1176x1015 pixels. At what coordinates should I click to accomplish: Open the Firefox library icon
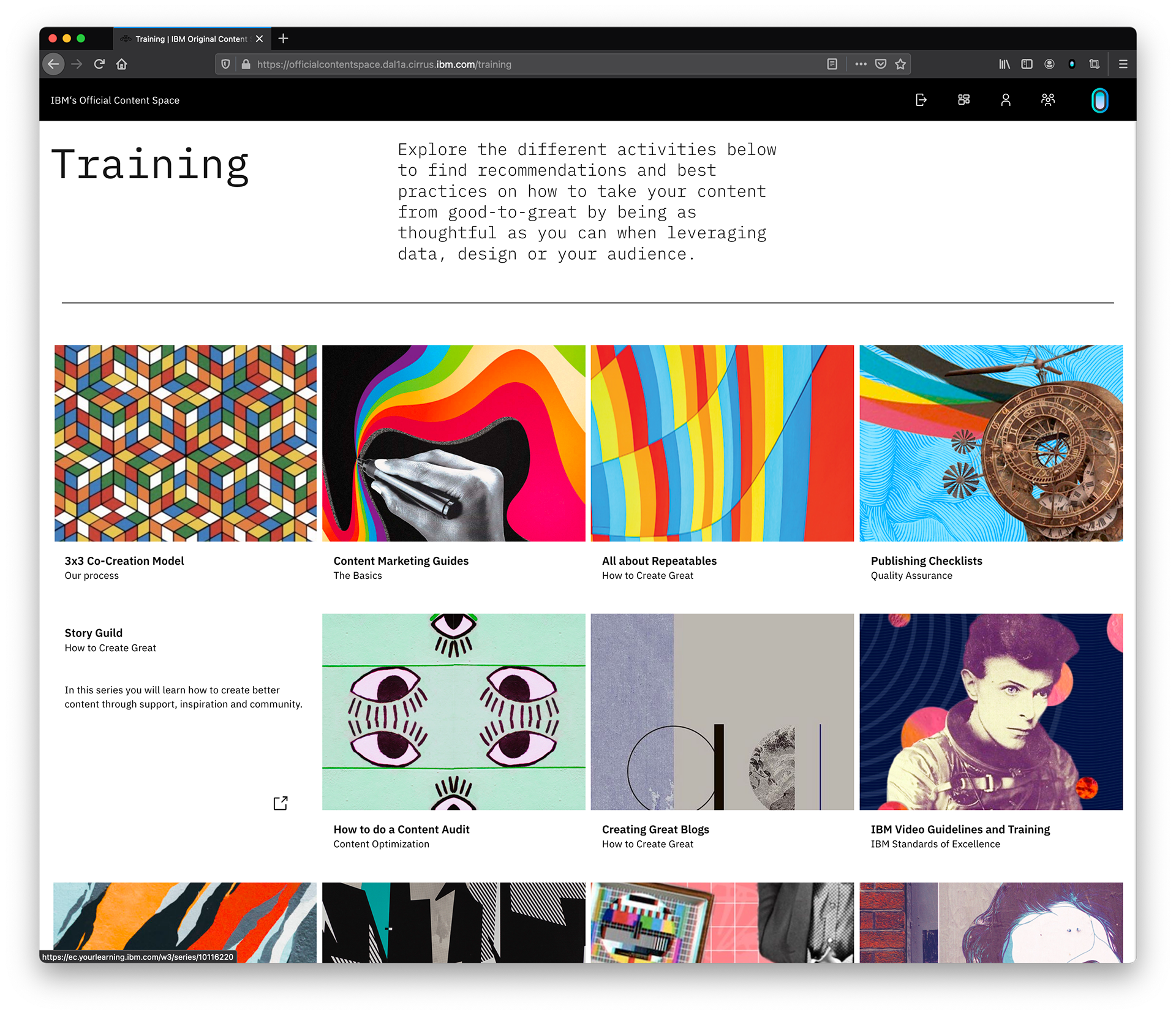coord(1005,64)
